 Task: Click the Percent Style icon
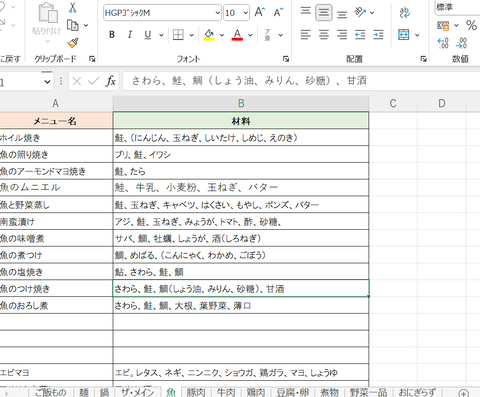pos(471,25)
